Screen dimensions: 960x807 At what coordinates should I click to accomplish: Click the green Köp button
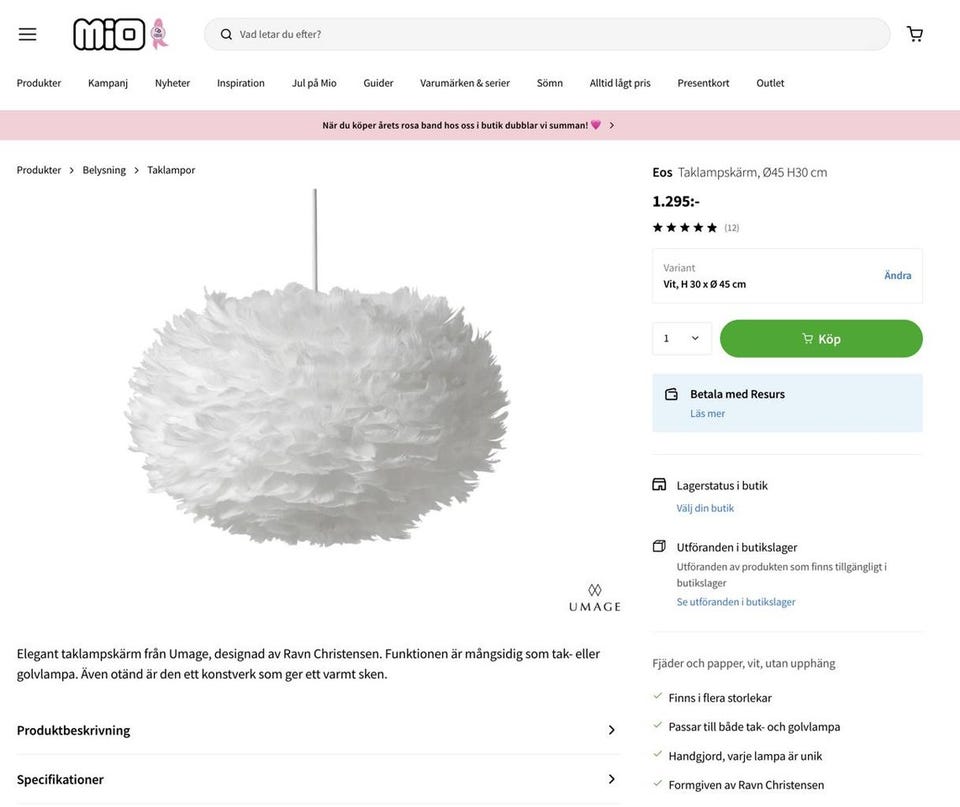pyautogui.click(x=820, y=338)
